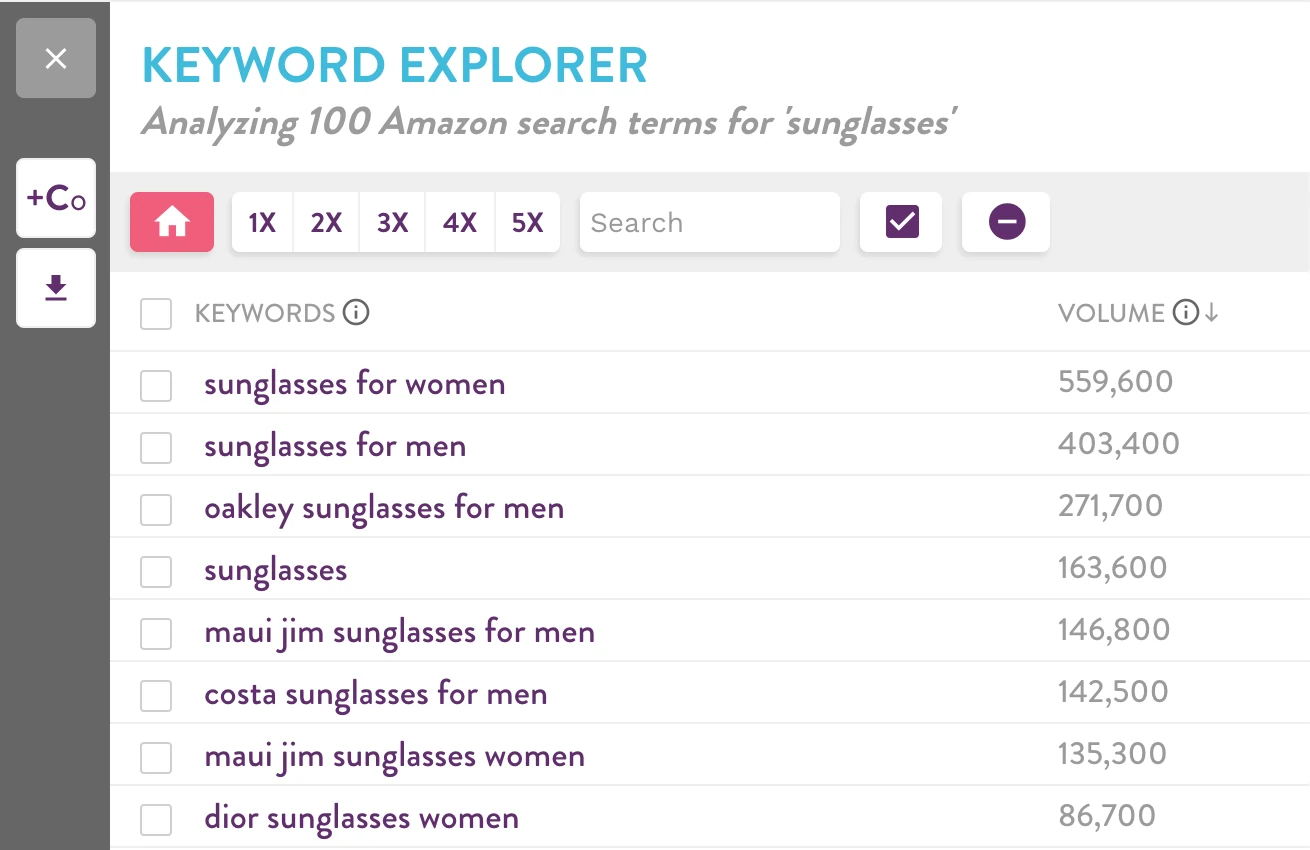The image size is (1310, 850).
Task: Click the pink home filter icon
Action: pos(171,222)
